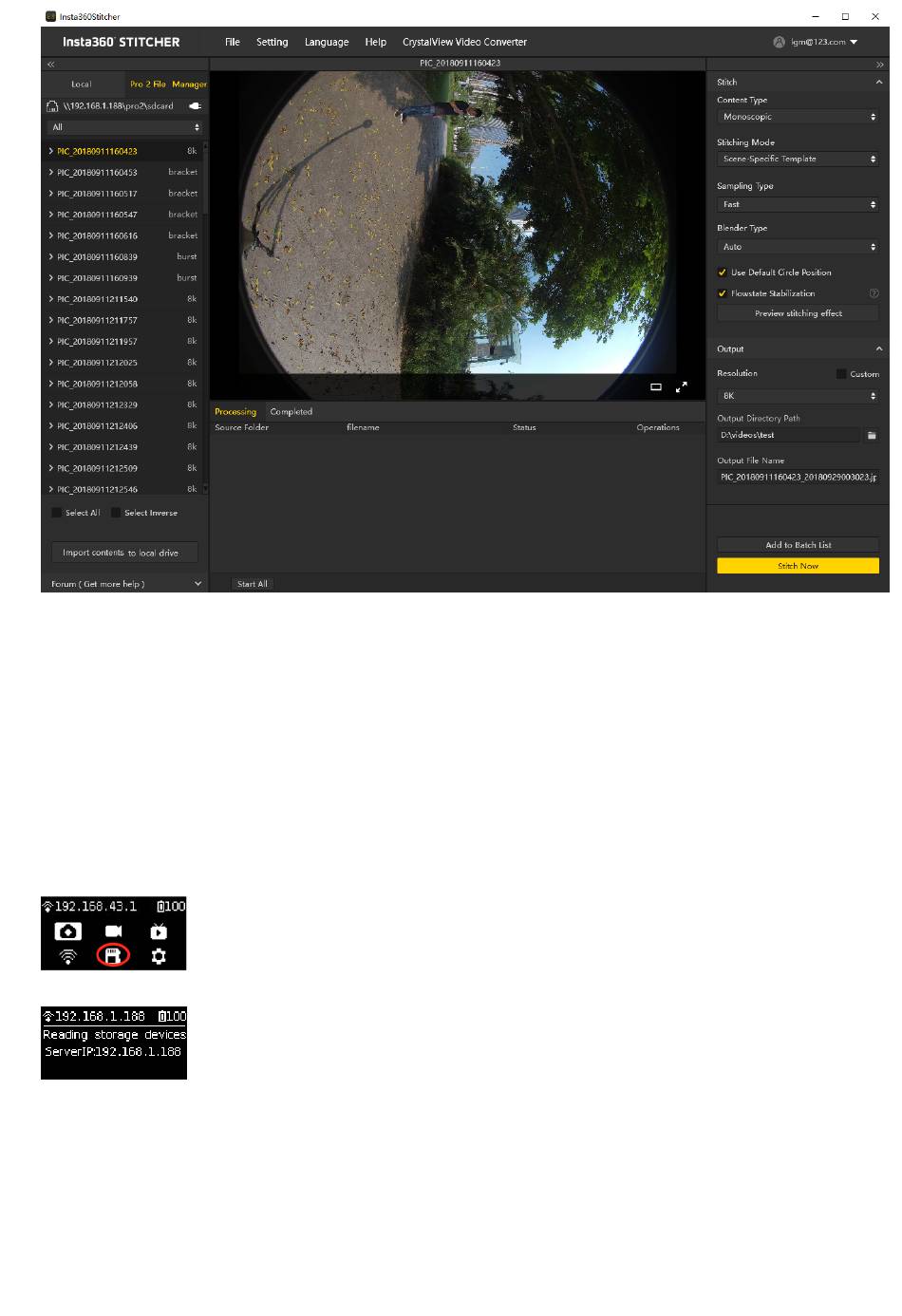Uncheck Flowstate Stabilization checkbox
902x1316 pixels.
tap(723, 293)
